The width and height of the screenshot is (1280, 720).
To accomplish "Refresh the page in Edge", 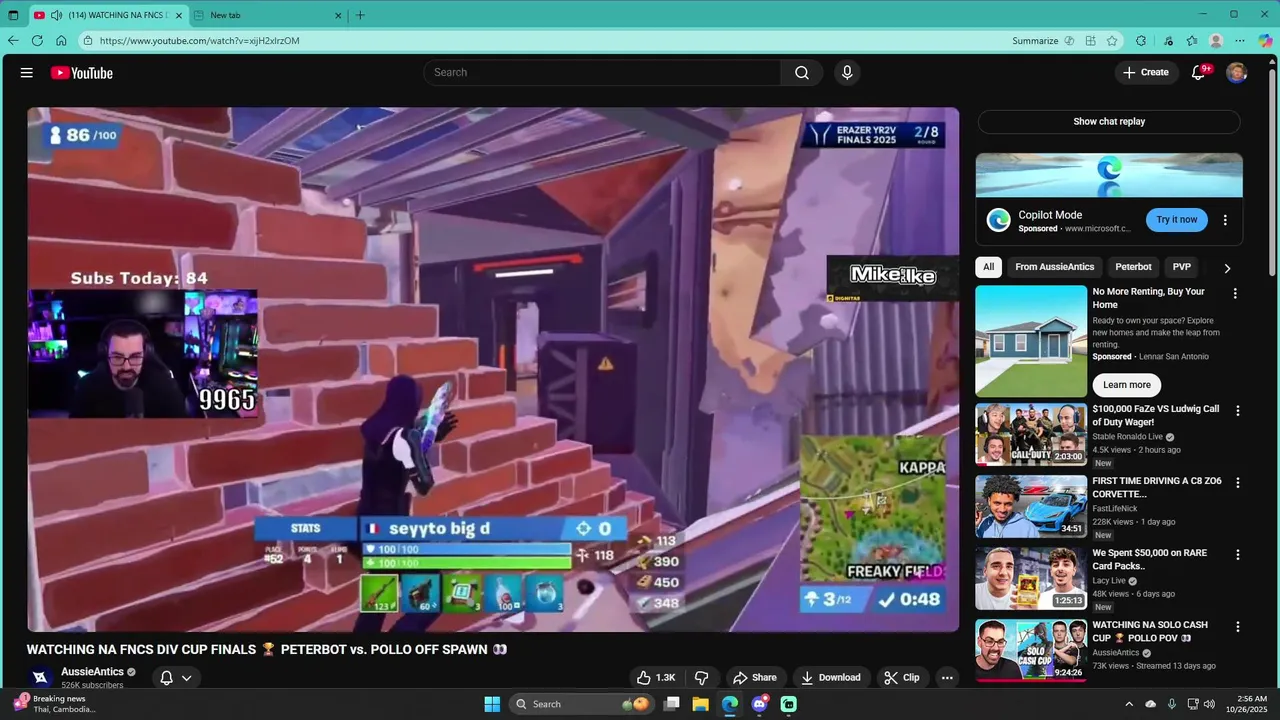I will (37, 41).
